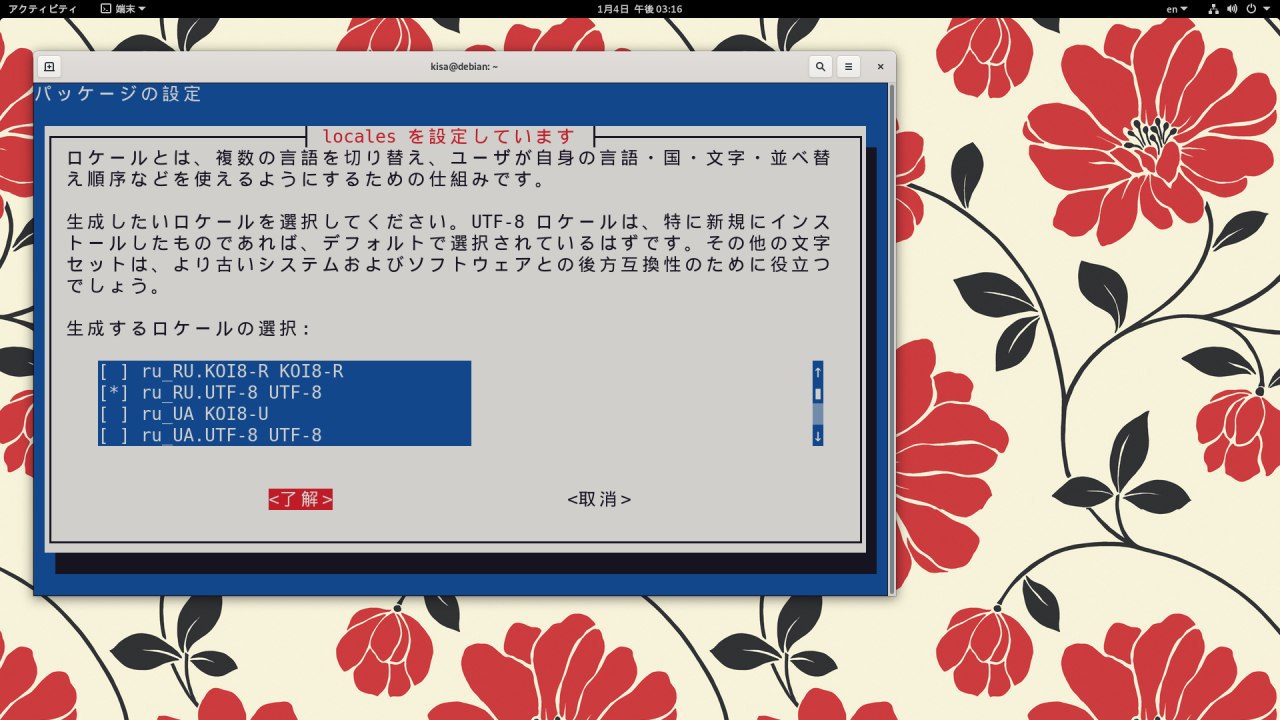Open the en input source menu
The width and height of the screenshot is (1280, 720).
pos(1177,9)
